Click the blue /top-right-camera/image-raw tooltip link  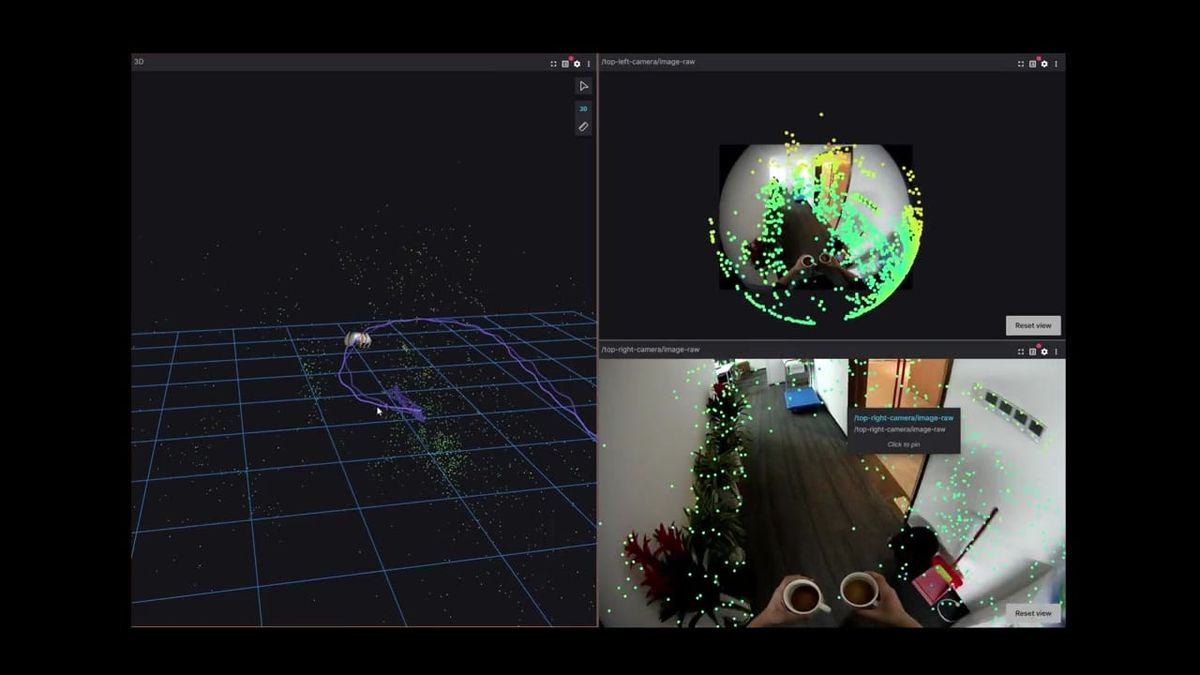pyautogui.click(x=904, y=418)
